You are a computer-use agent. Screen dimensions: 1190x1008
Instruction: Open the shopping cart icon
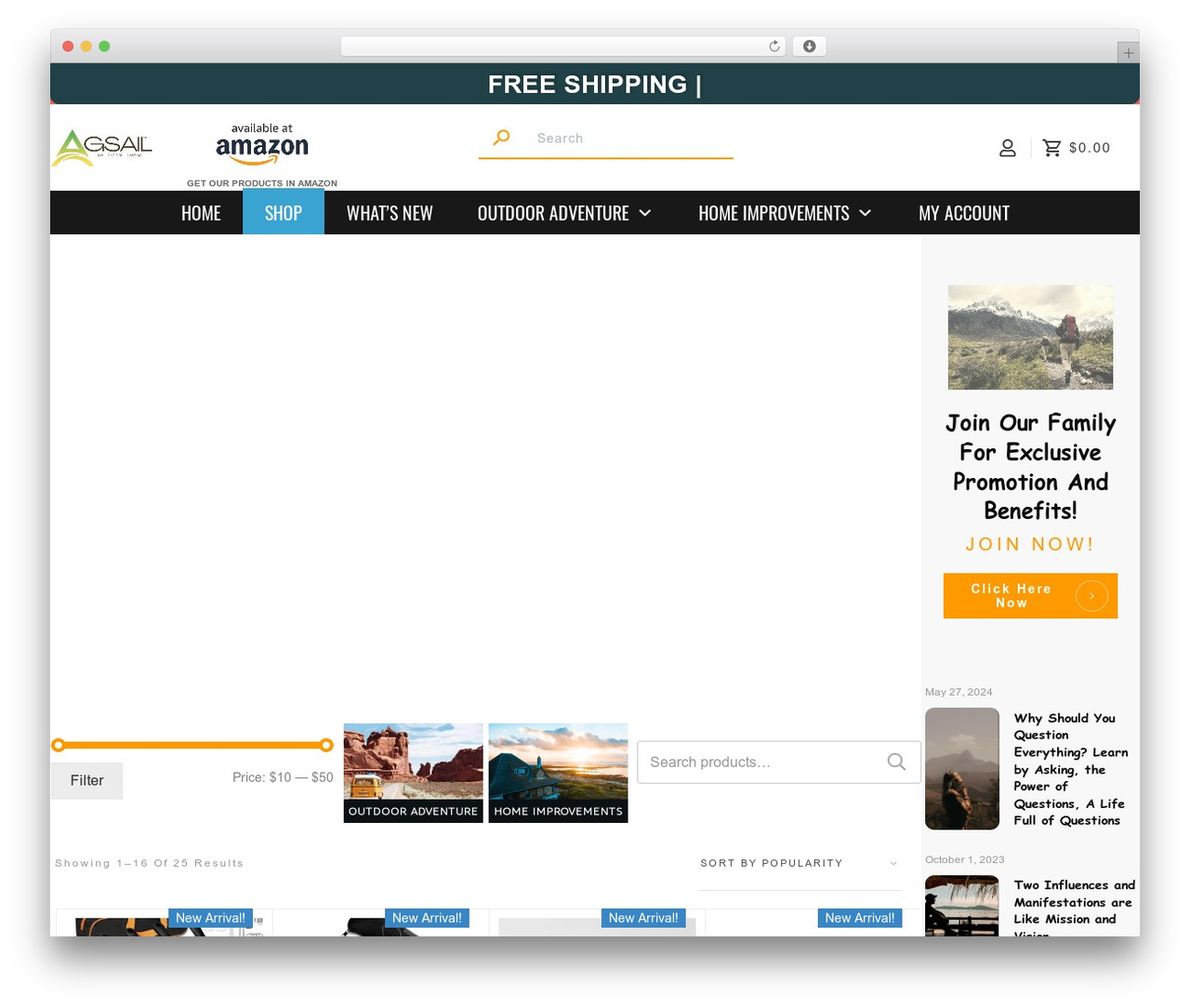[1051, 148]
